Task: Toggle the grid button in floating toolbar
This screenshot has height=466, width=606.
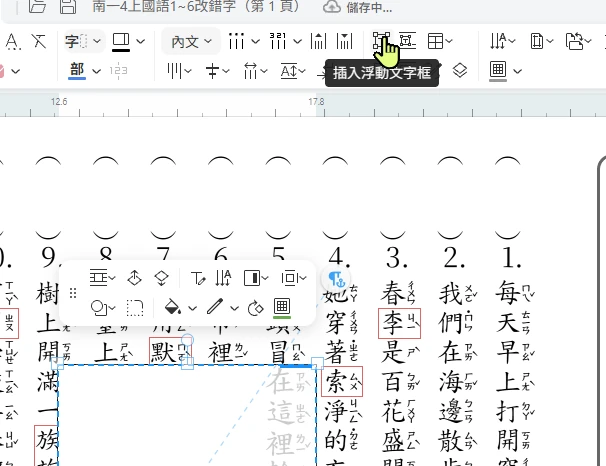Action: click(282, 308)
